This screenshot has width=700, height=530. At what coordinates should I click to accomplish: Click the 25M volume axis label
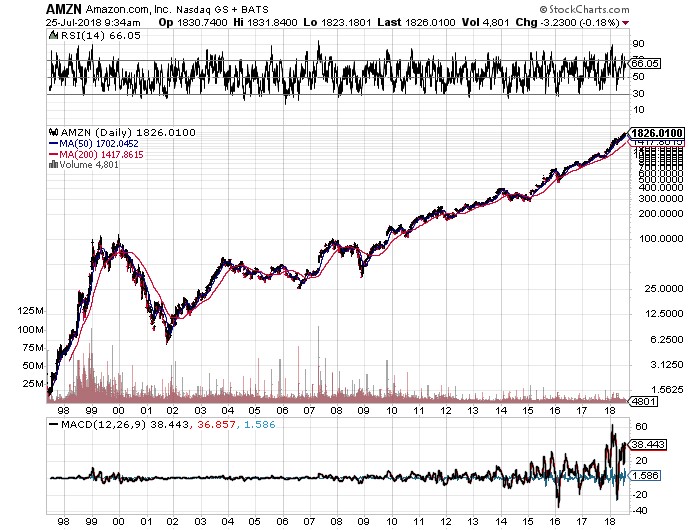[x=33, y=384]
